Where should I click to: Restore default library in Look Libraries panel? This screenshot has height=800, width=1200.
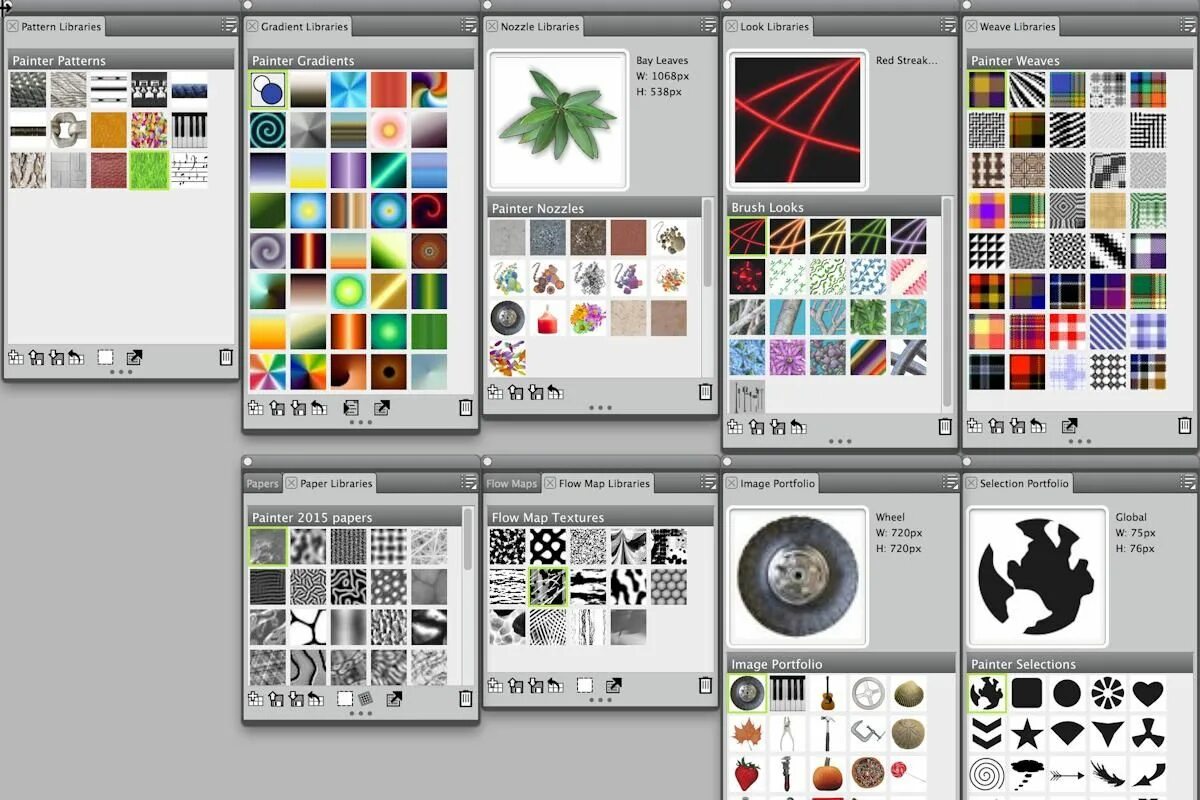click(x=797, y=426)
